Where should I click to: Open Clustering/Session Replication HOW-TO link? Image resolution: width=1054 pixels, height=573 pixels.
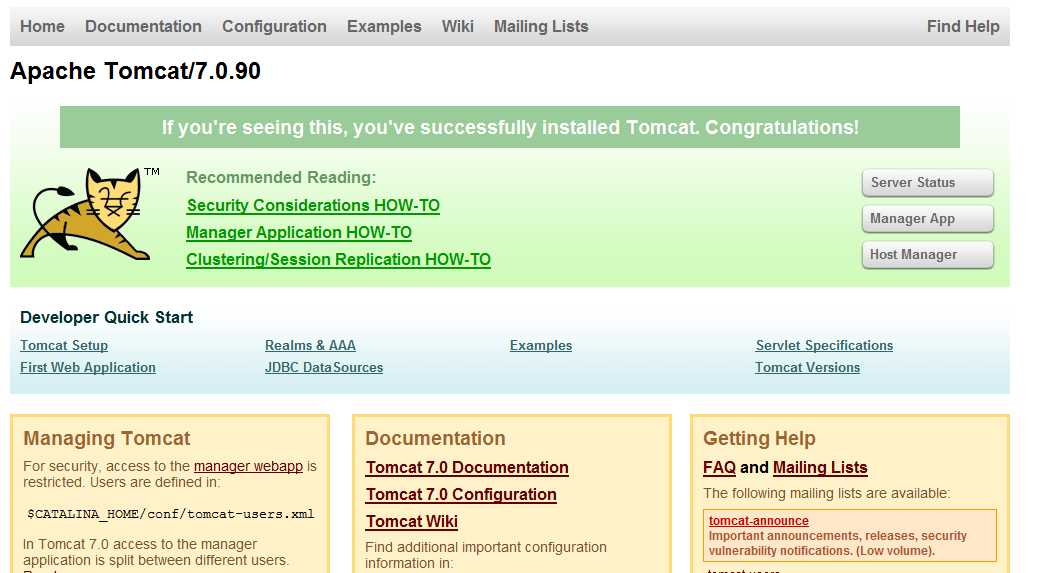click(x=339, y=259)
